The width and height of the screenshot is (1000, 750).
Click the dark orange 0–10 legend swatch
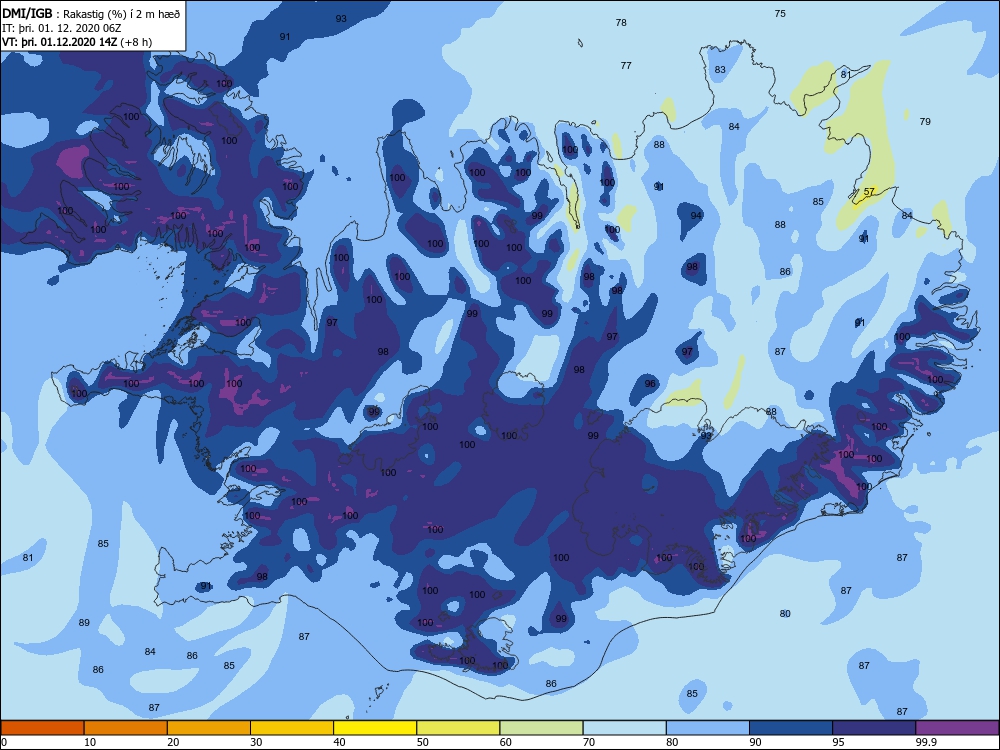pyautogui.click(x=42, y=728)
